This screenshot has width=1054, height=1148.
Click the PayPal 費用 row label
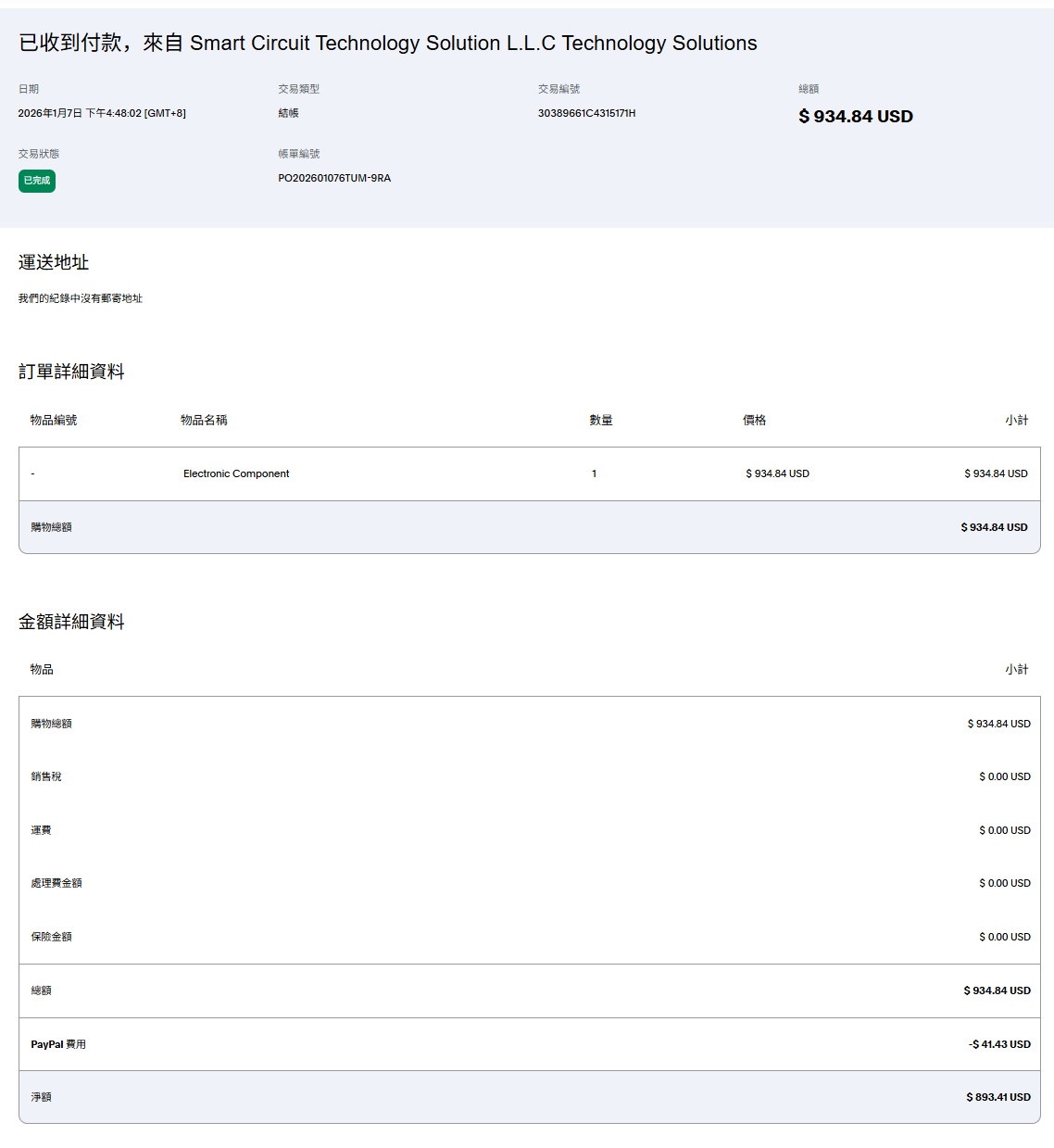[x=58, y=1044]
